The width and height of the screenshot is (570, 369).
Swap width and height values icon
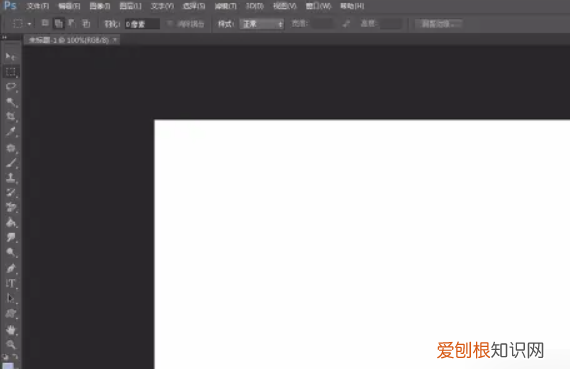point(346,24)
